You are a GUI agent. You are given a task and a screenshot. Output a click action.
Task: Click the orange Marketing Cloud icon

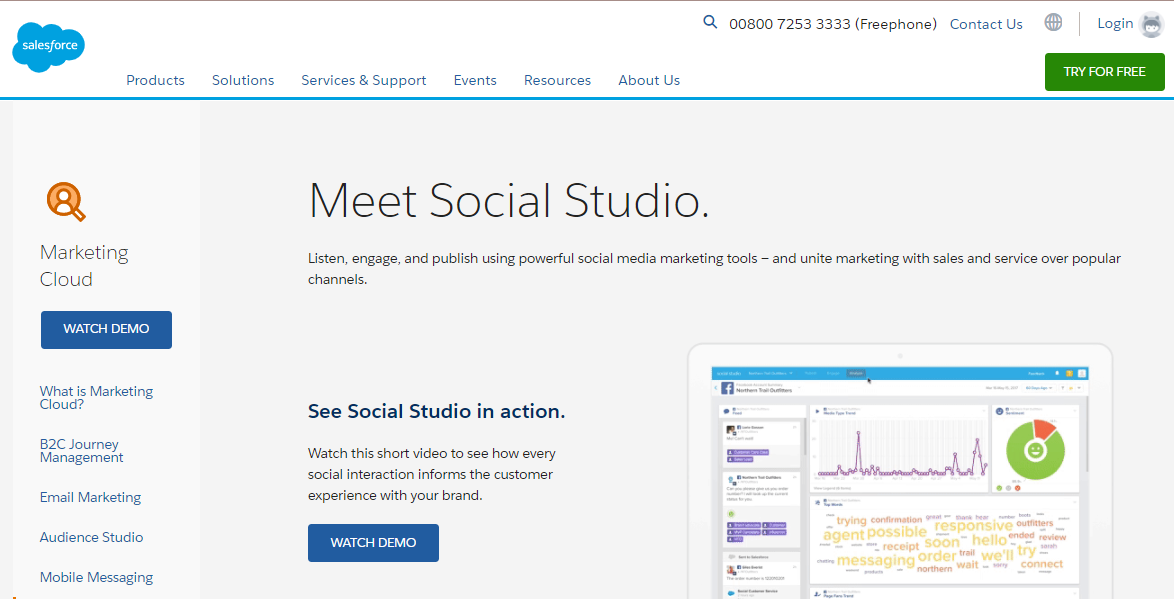(66, 201)
